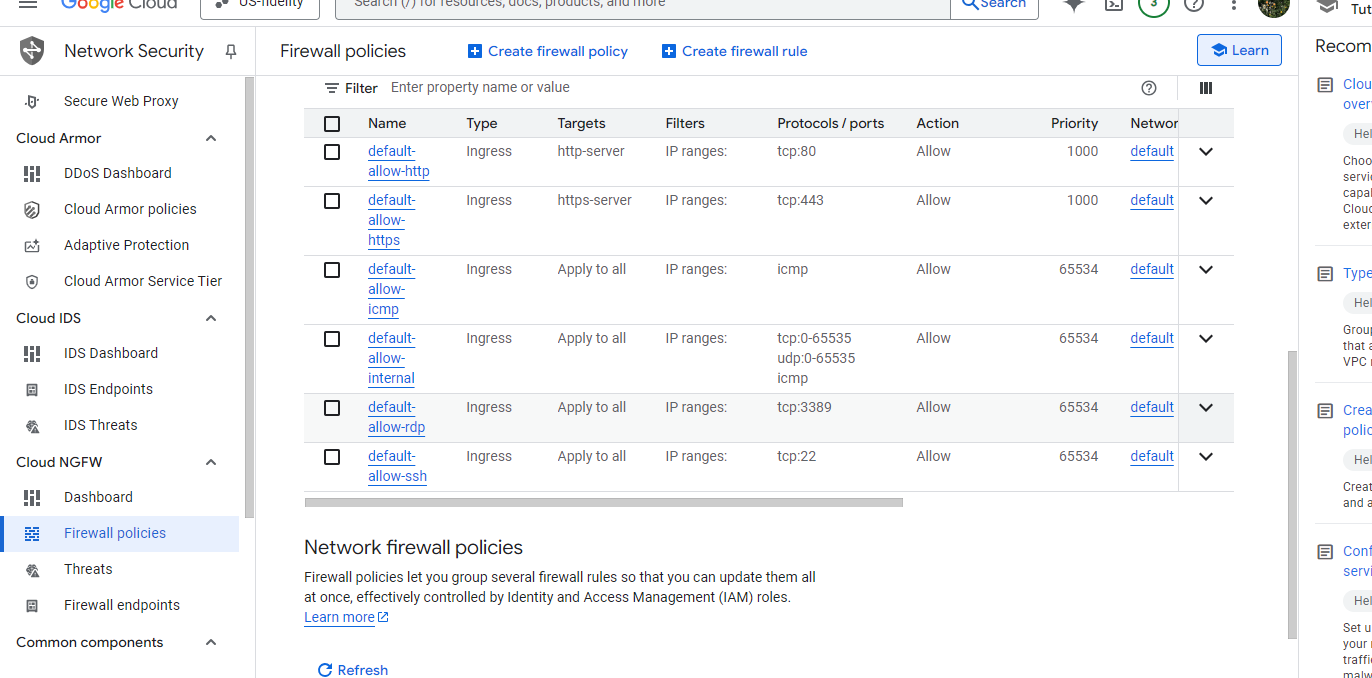Select the default-allow-http rule checkbox
This screenshot has height=678, width=1372.
(332, 152)
